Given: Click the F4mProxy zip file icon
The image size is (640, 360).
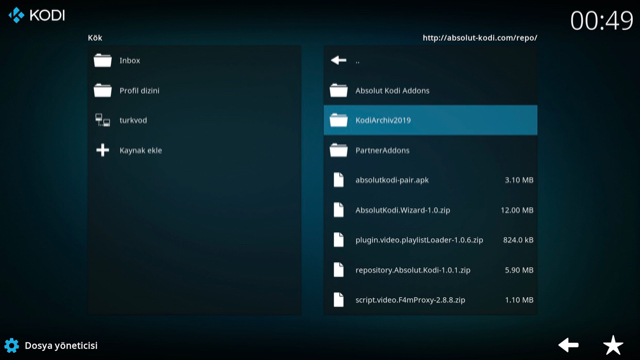Looking at the screenshot, I should click(338, 300).
